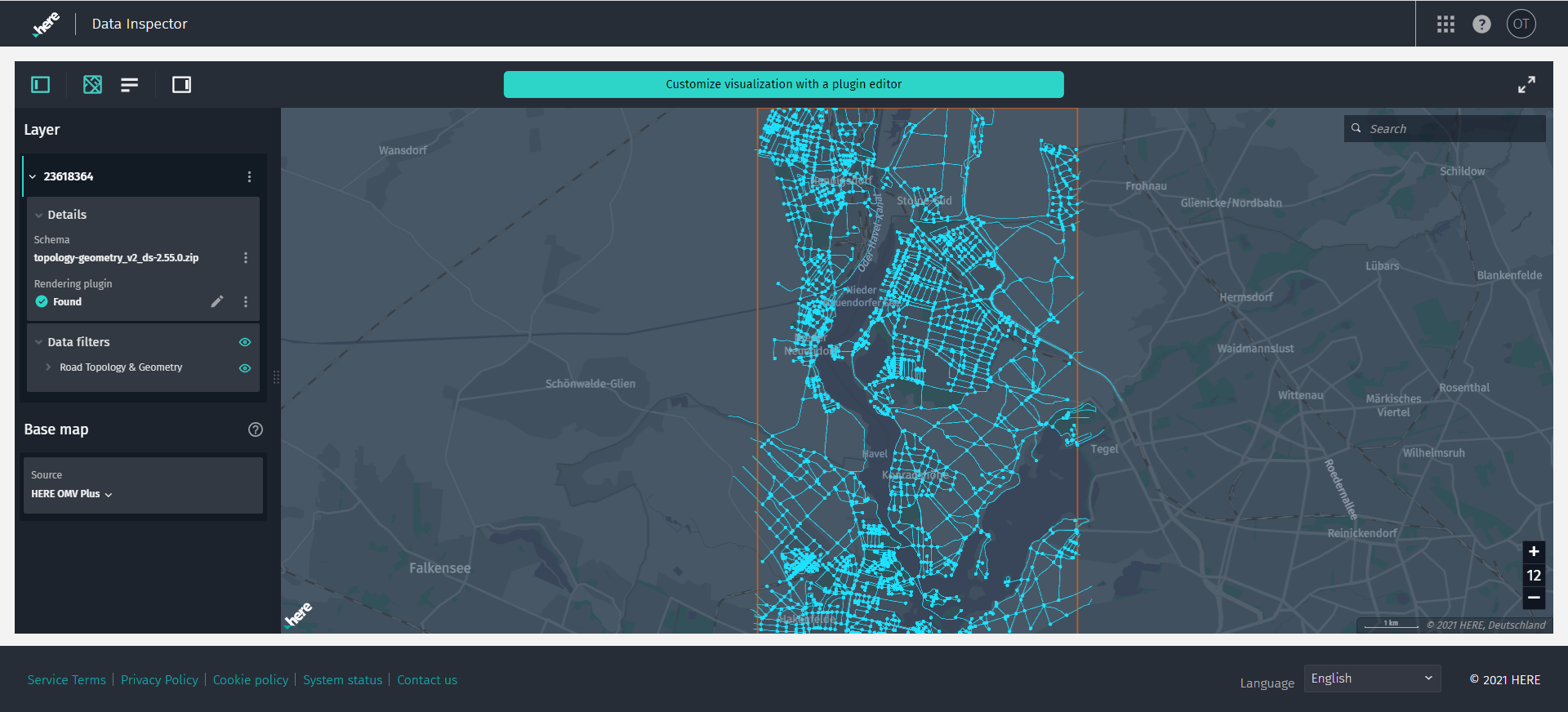The image size is (1568, 712).
Task: Open Service Terms link
Action: coord(67,679)
